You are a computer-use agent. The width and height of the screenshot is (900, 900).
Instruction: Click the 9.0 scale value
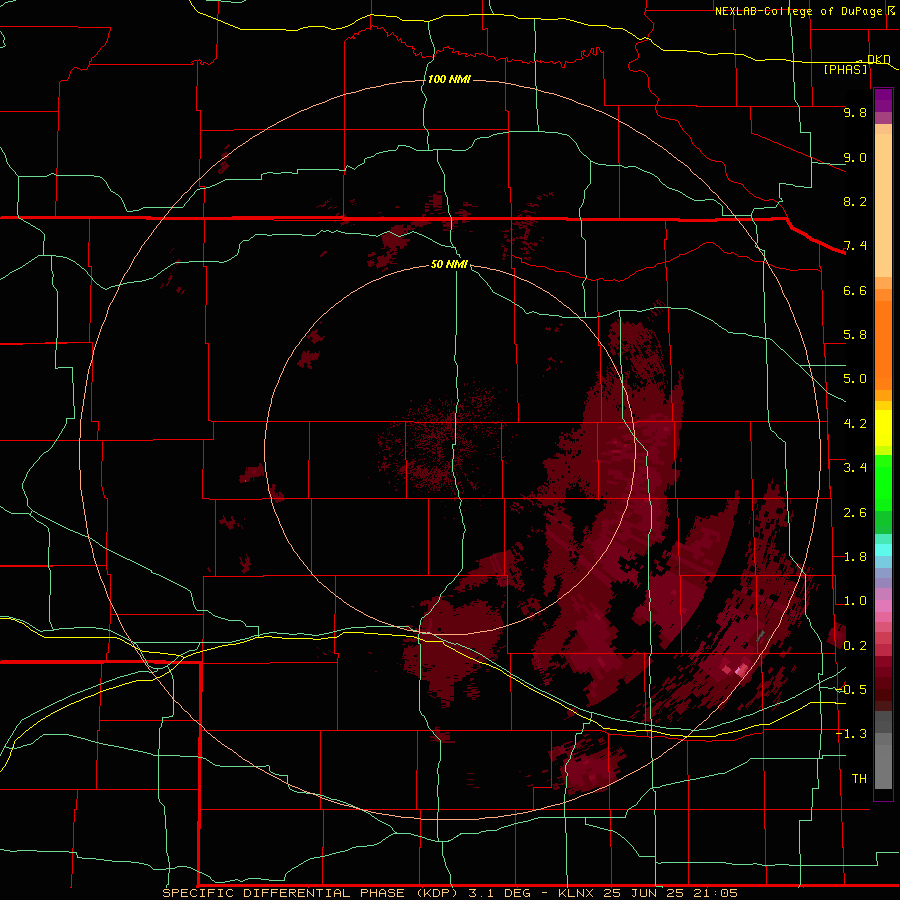pos(855,157)
